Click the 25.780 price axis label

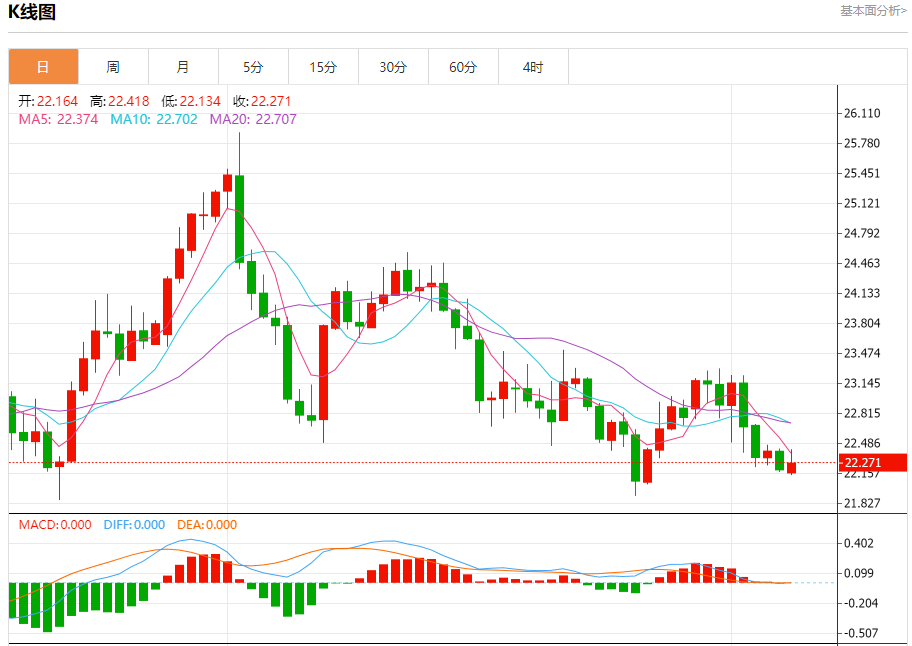click(862, 143)
